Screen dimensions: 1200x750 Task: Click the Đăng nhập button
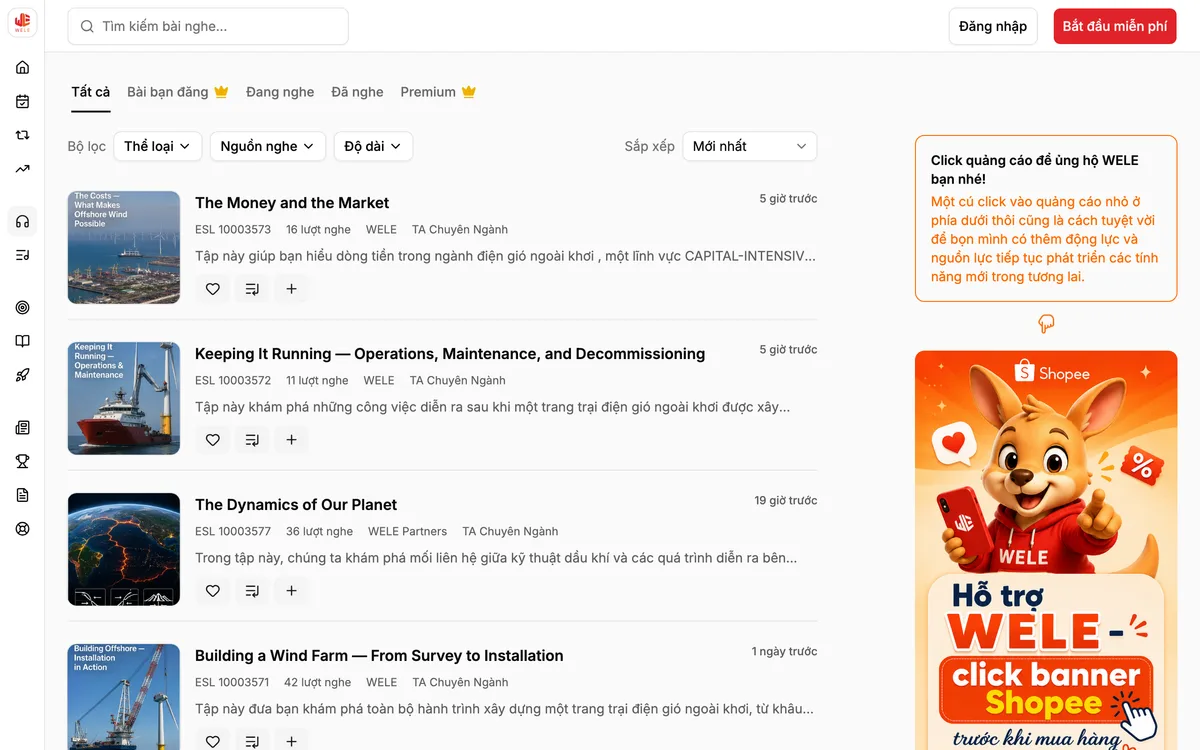[x=993, y=26]
